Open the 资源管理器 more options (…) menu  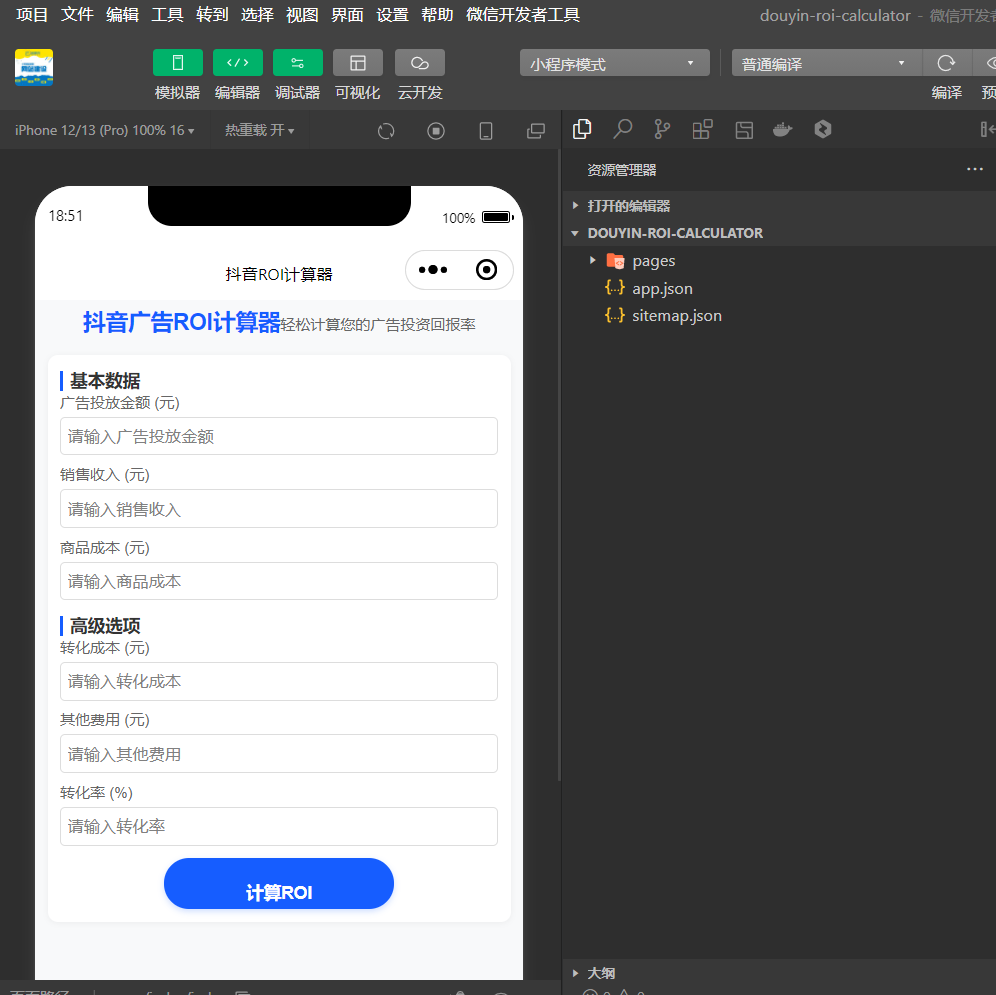point(974,169)
